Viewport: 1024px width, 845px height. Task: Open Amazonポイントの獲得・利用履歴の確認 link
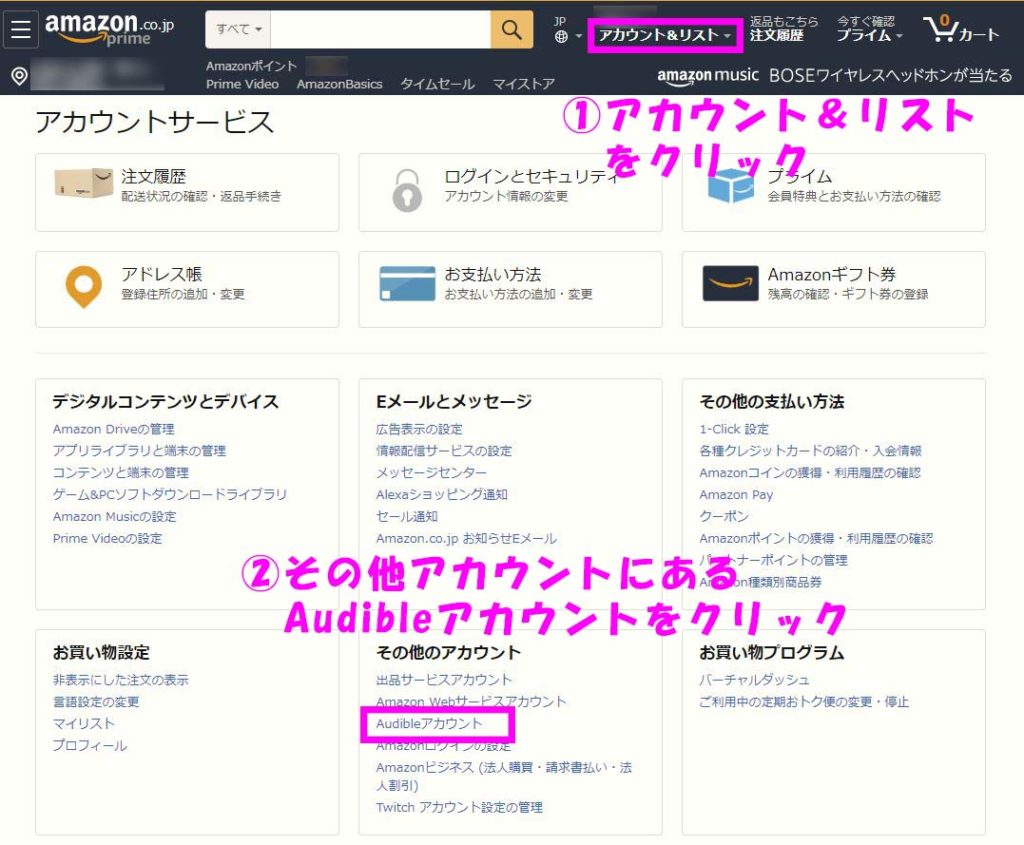coord(816,539)
